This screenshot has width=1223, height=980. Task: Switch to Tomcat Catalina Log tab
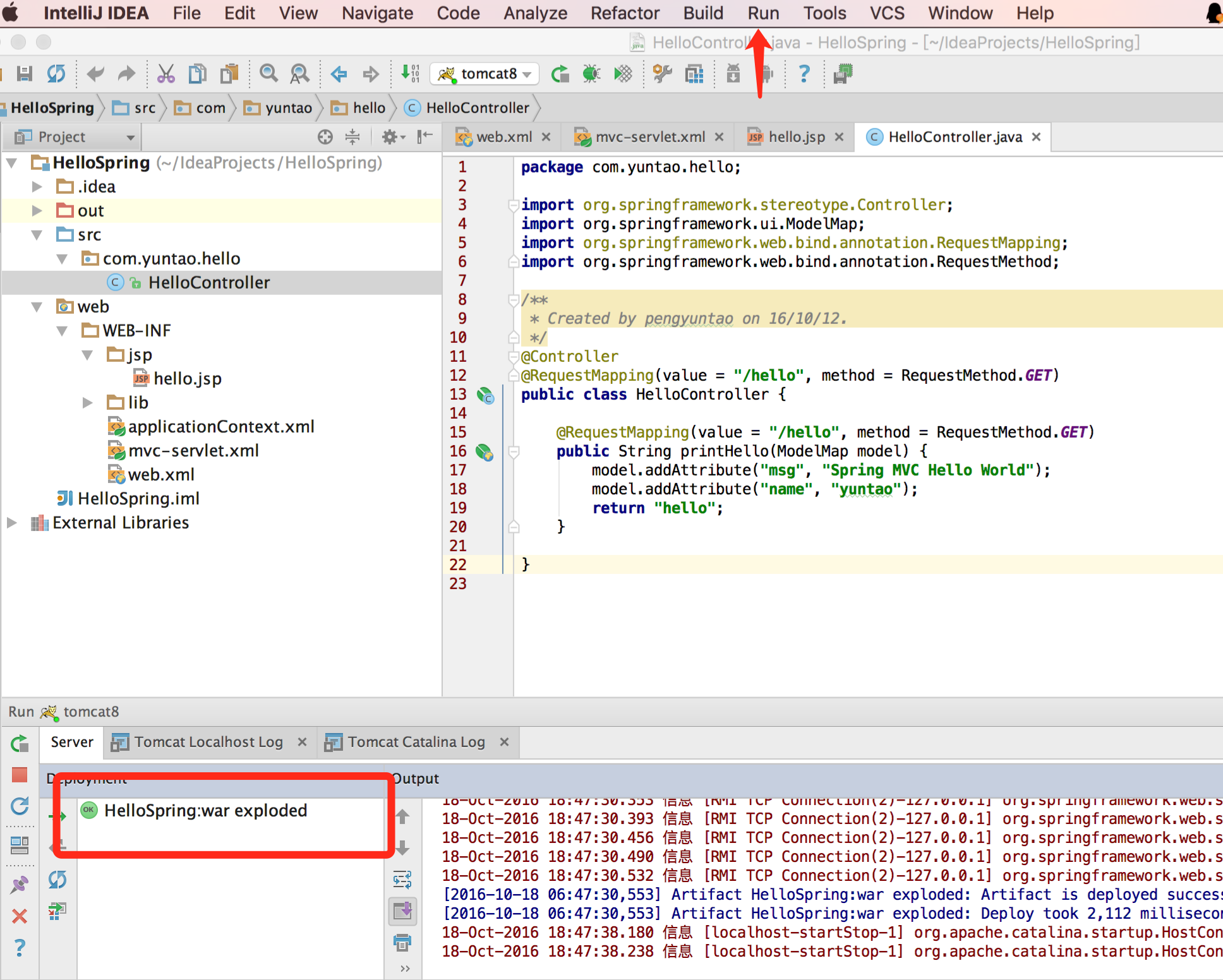[x=416, y=742]
